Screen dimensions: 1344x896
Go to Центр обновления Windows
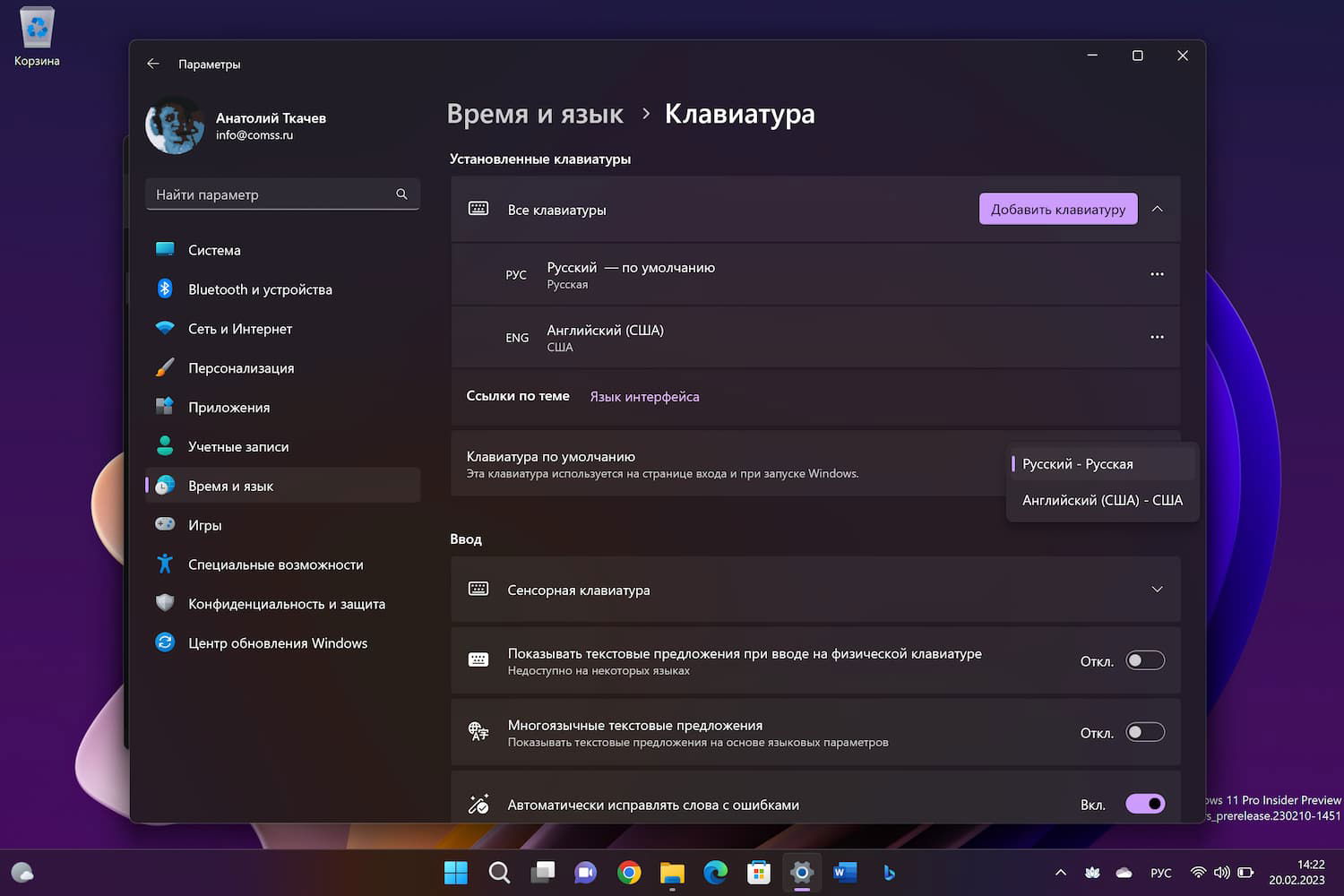pos(282,643)
